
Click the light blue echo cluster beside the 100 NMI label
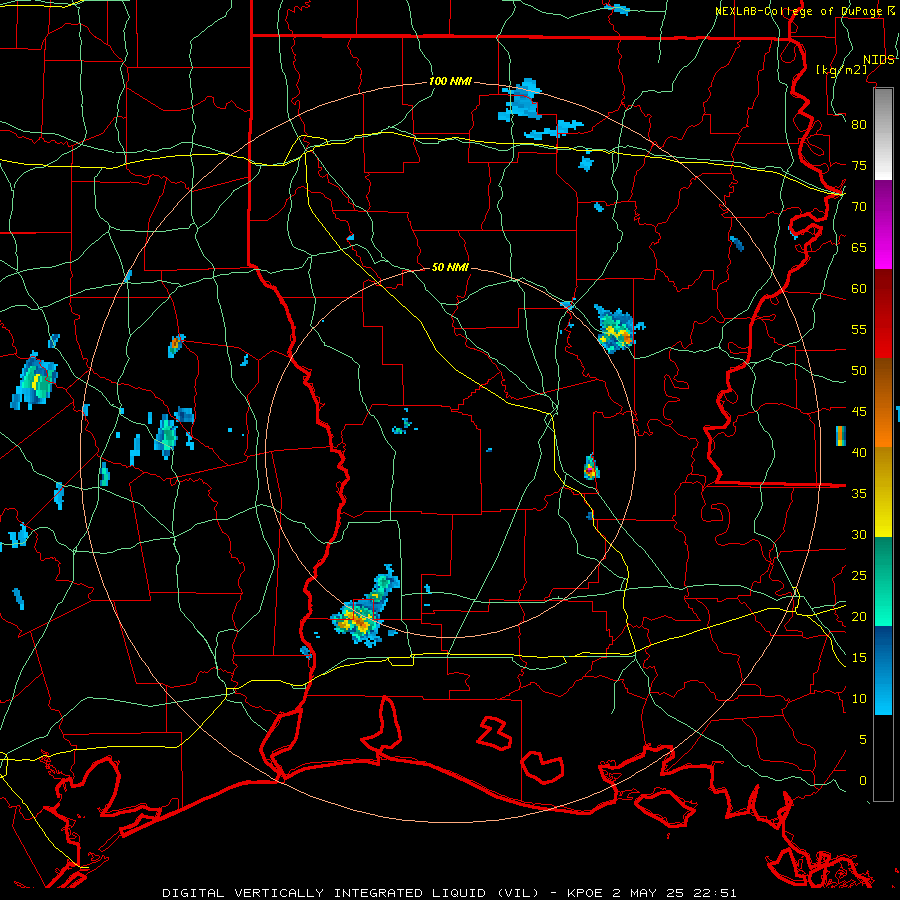522,100
